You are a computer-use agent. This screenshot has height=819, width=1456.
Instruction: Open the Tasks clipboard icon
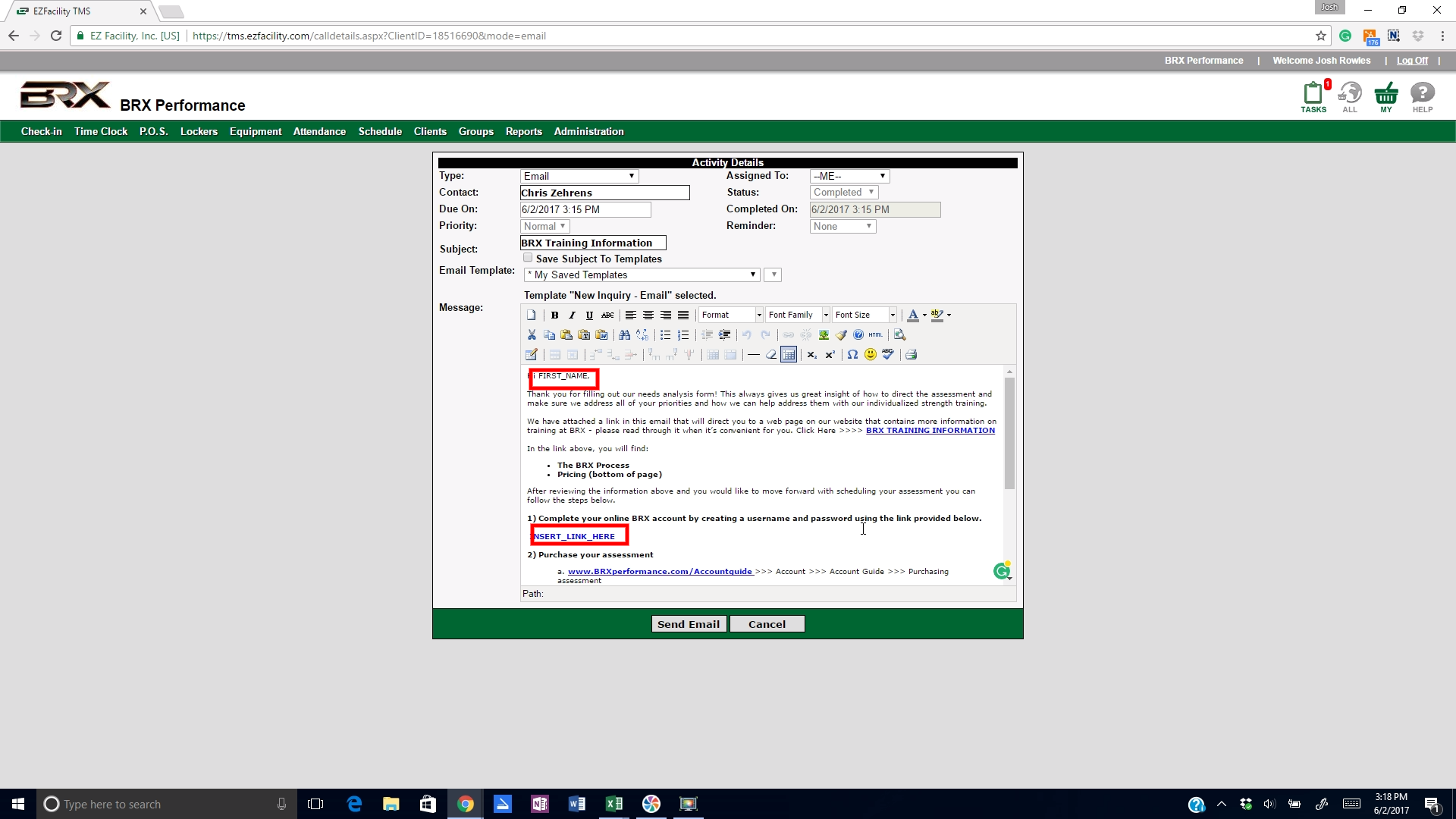click(1313, 94)
